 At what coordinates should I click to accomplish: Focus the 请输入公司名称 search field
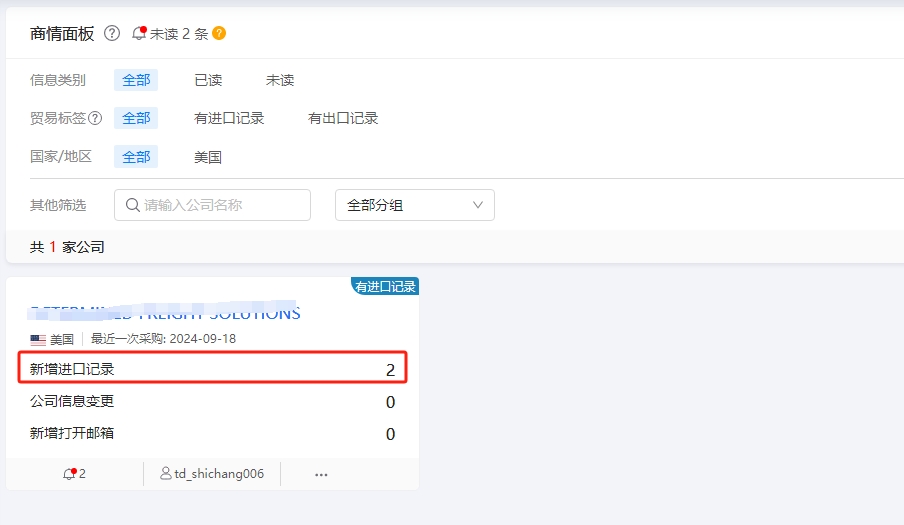pos(220,205)
